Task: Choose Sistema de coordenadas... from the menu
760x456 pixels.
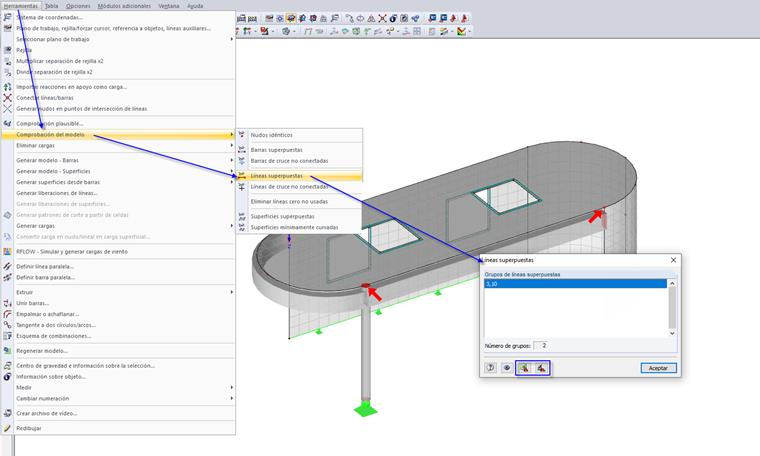Action: pos(118,17)
